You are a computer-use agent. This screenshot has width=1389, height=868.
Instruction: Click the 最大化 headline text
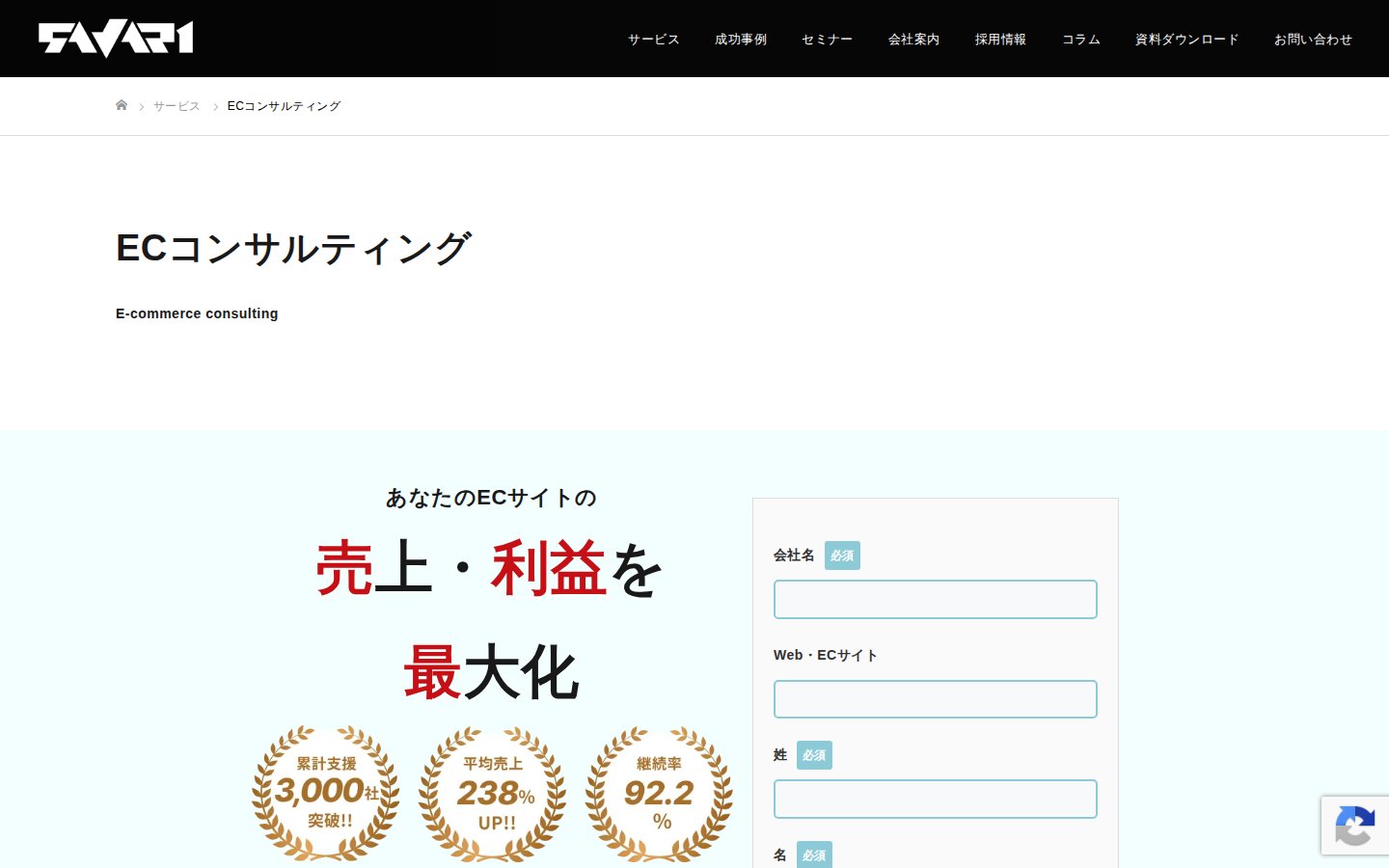pos(491,672)
